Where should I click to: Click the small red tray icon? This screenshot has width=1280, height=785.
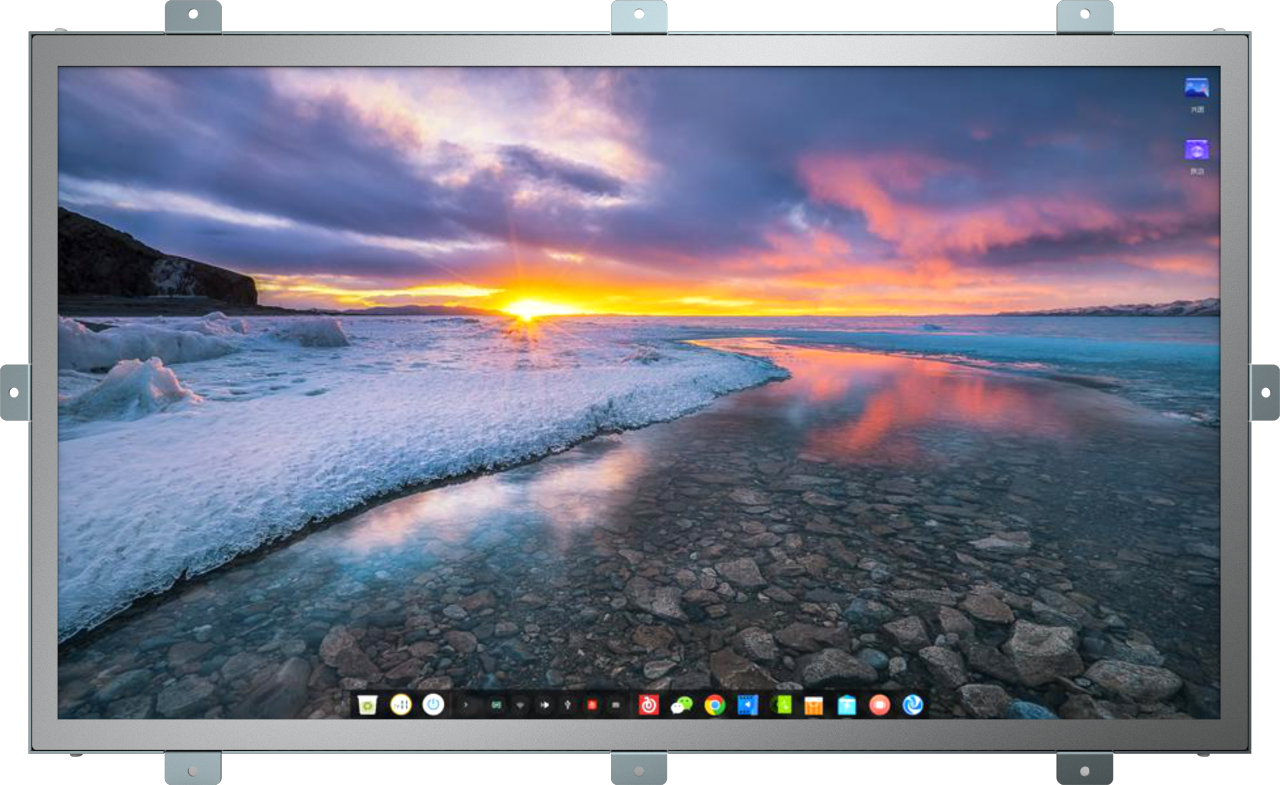point(592,706)
